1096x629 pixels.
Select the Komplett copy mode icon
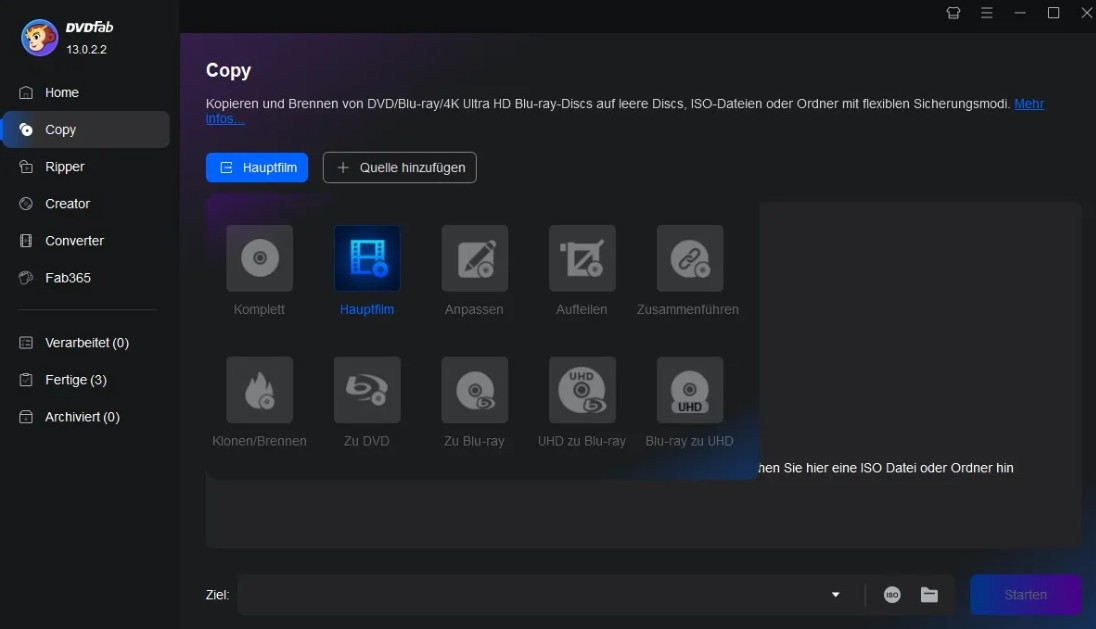click(x=259, y=258)
